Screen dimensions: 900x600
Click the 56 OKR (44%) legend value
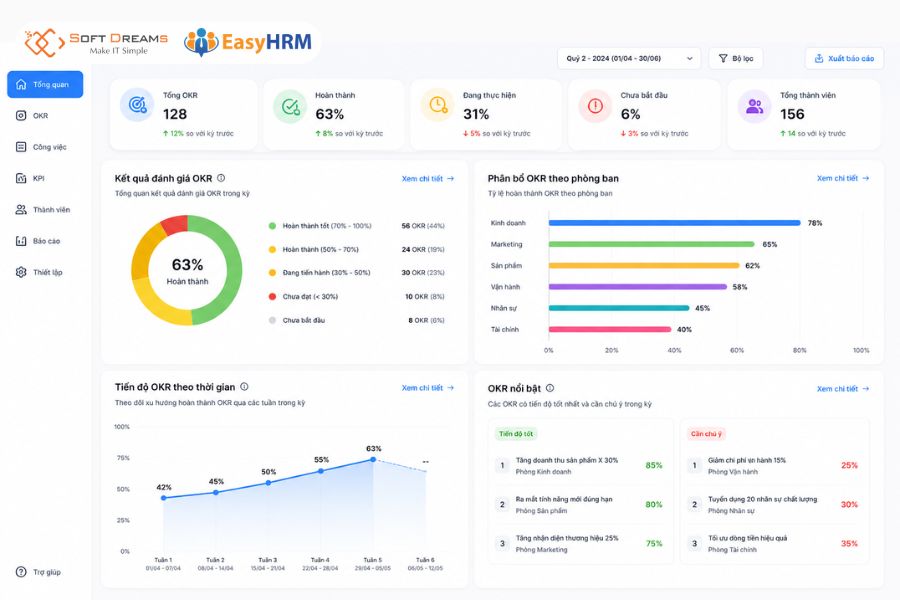click(x=423, y=226)
